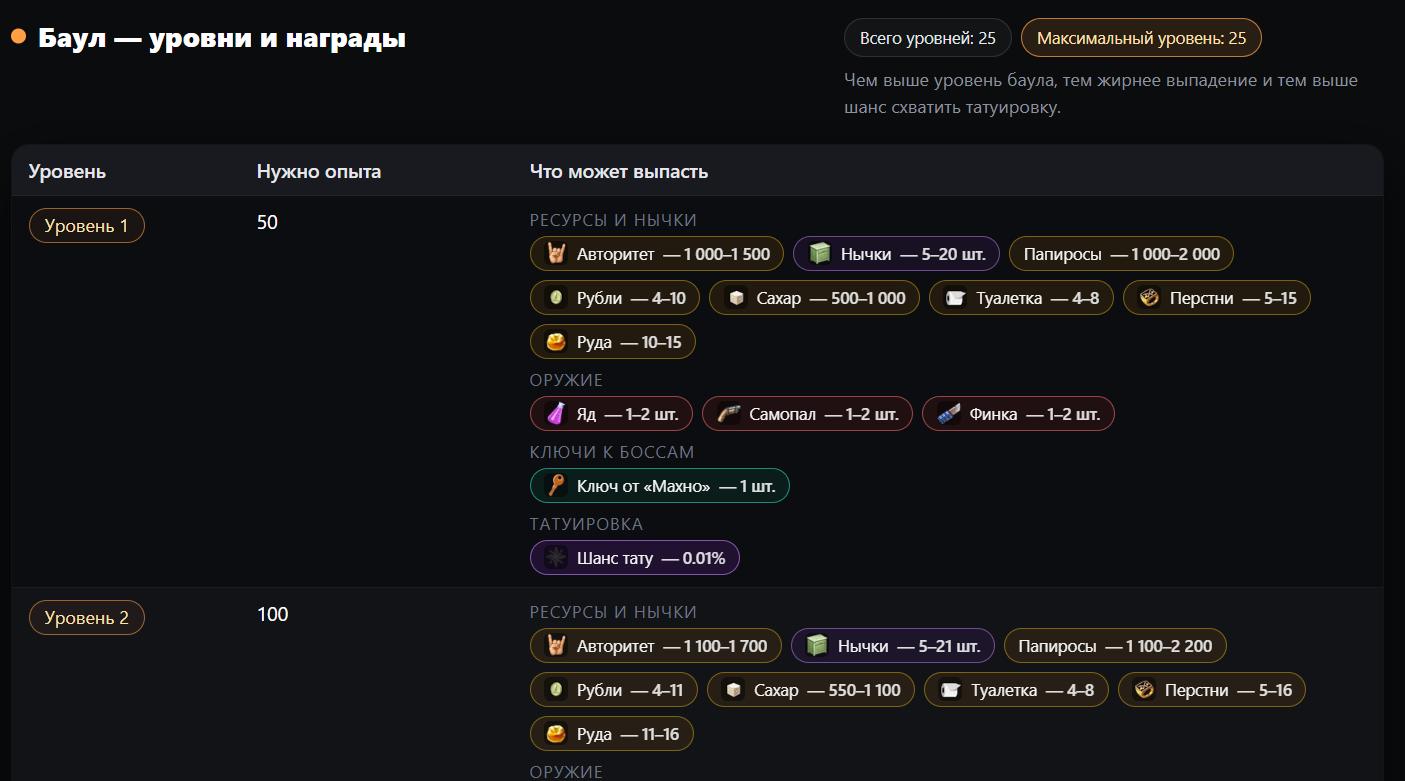Click the Самопал gun icon
Image resolution: width=1405 pixels, height=781 pixels.
click(729, 414)
